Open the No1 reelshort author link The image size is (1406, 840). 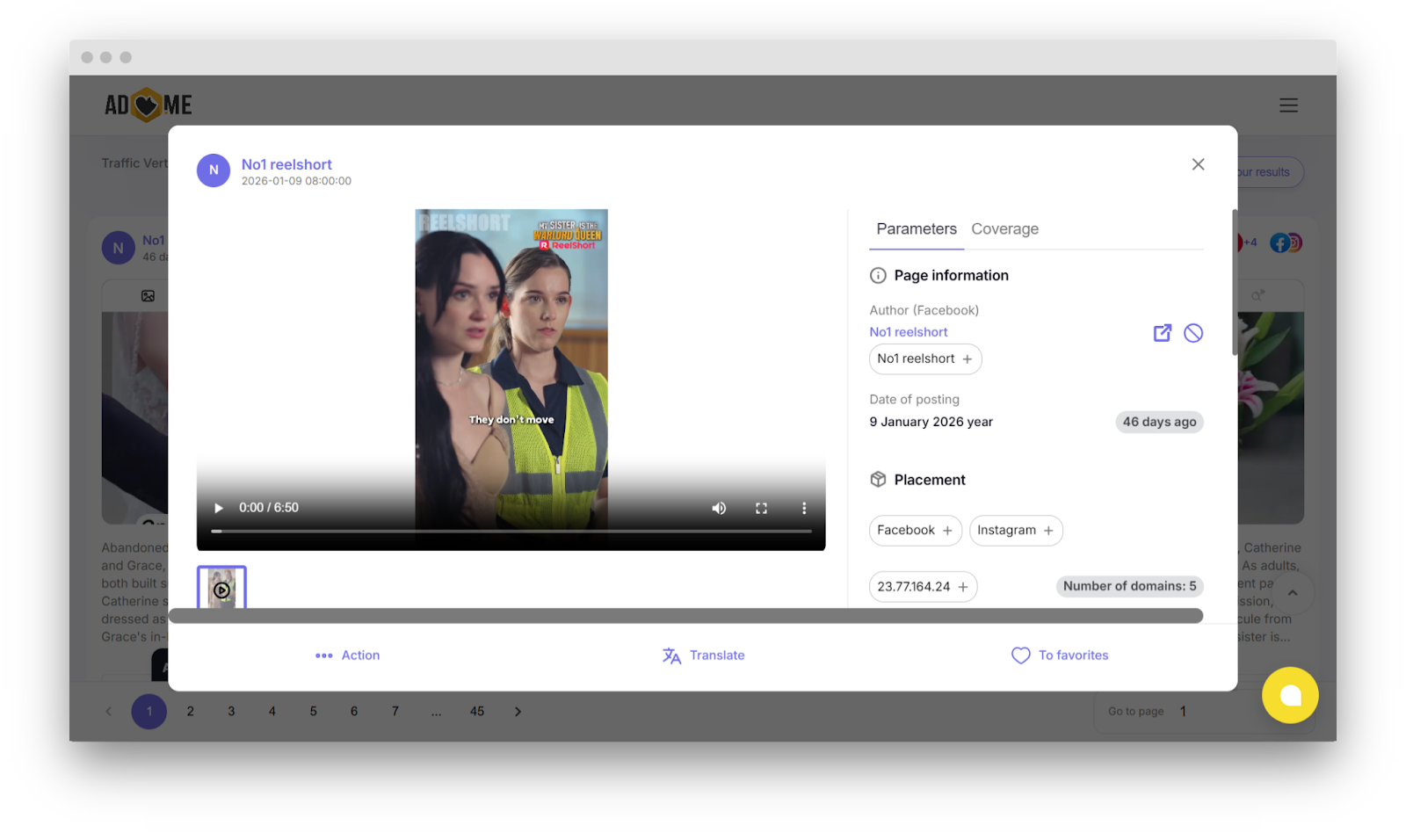[x=908, y=331]
